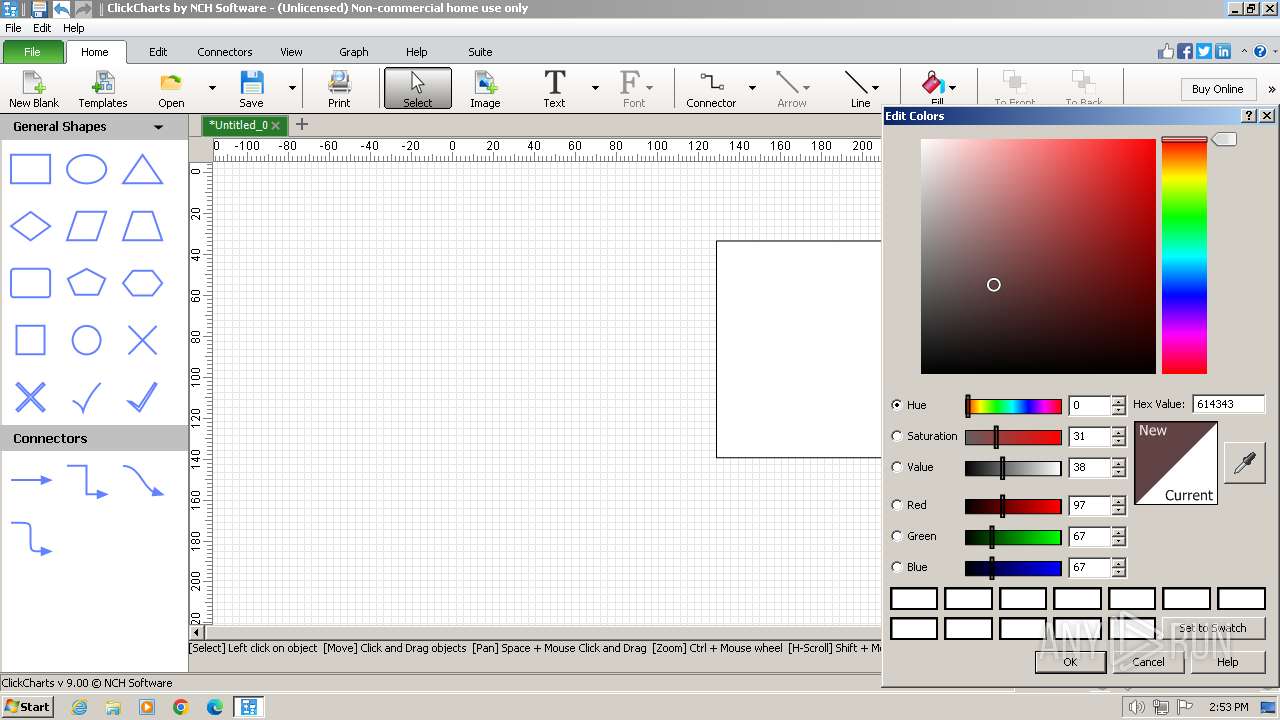Select the hexagon shape

click(142, 283)
